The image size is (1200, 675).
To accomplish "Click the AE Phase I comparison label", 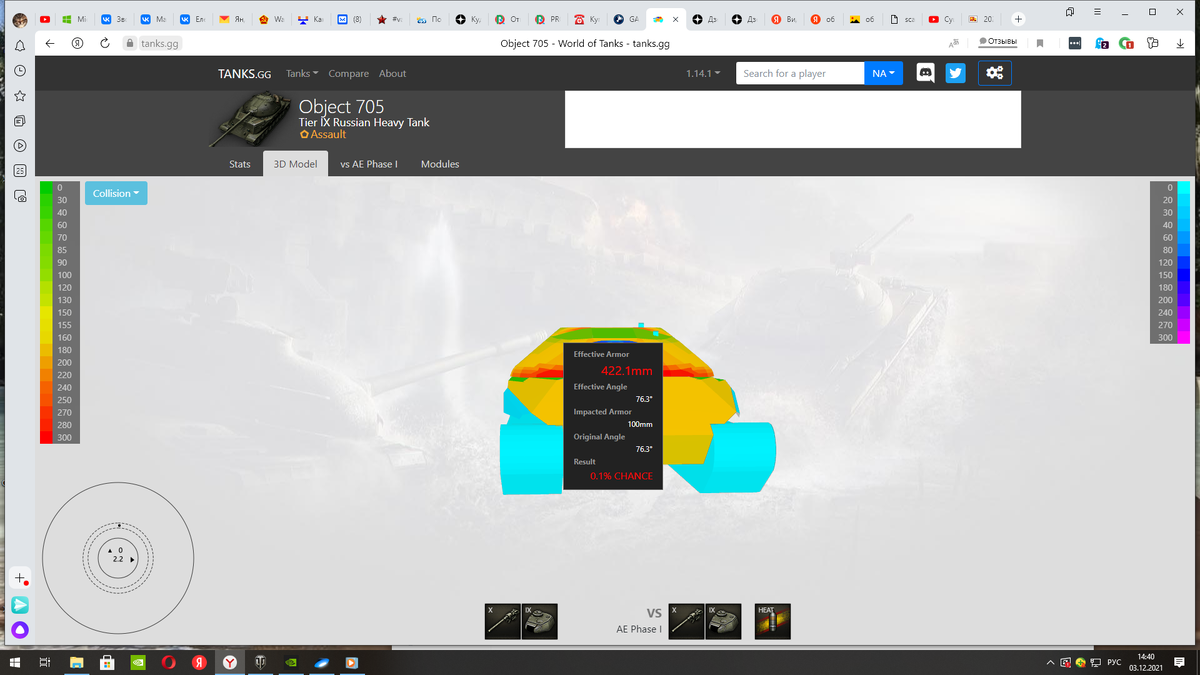I will click(x=638, y=629).
